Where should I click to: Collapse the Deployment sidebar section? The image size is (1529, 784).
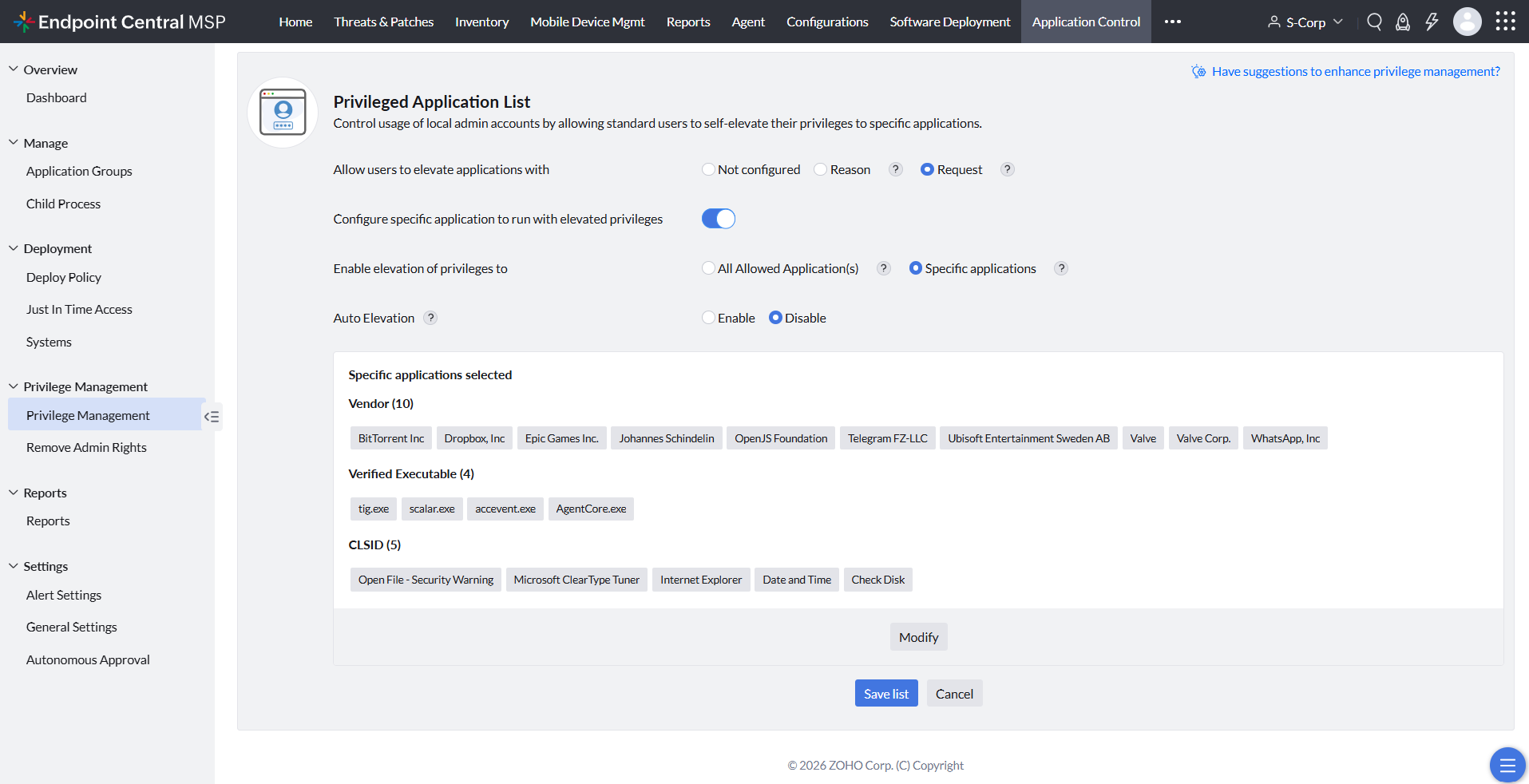pyautogui.click(x=14, y=248)
